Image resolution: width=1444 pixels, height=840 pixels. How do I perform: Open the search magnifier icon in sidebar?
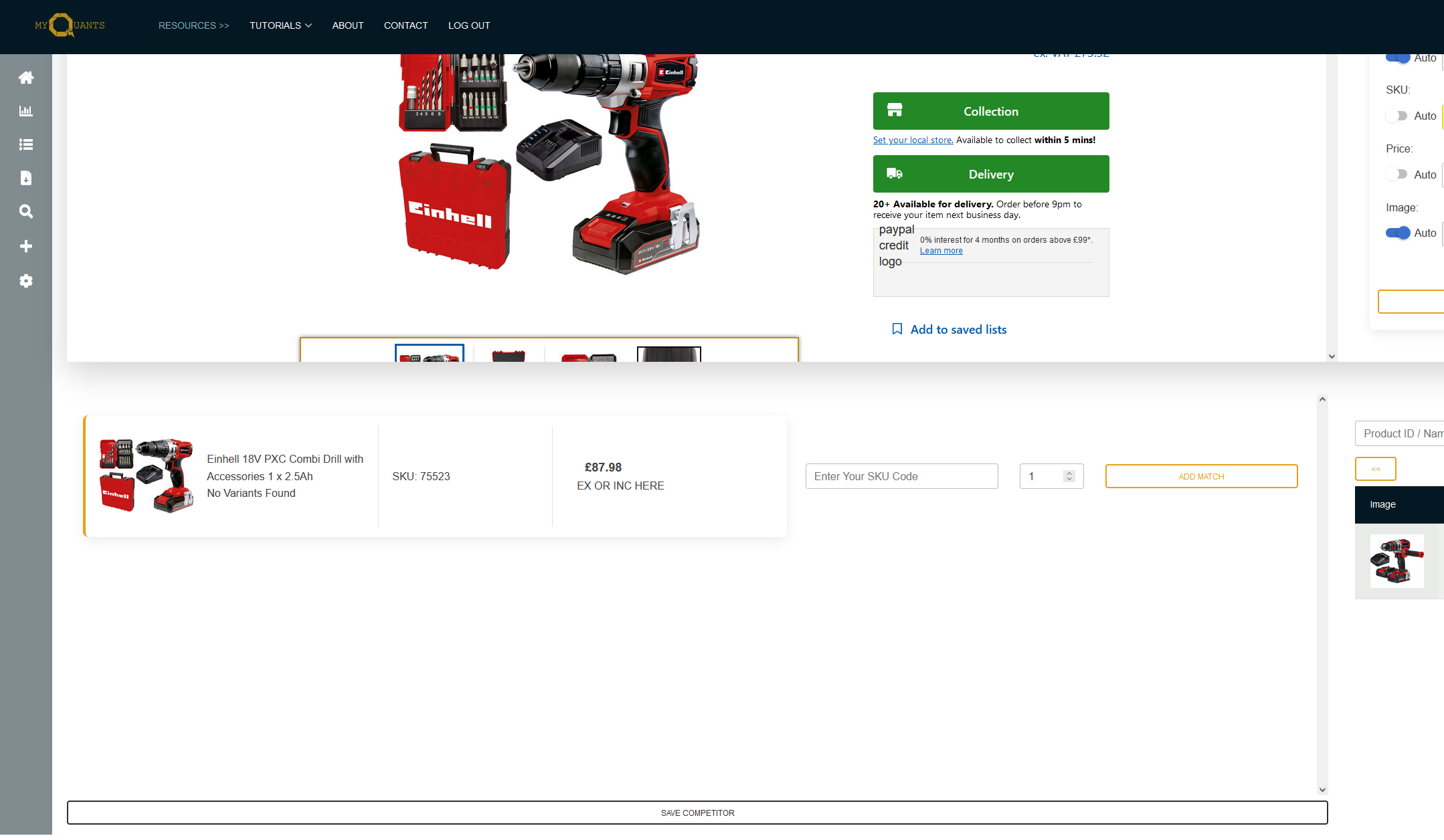point(26,211)
